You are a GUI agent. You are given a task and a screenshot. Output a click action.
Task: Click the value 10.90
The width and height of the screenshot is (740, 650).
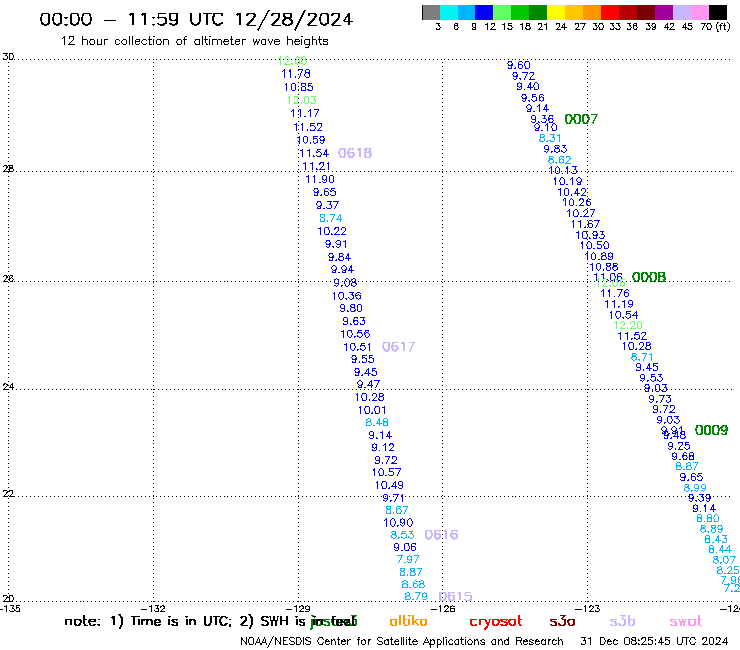398,523
